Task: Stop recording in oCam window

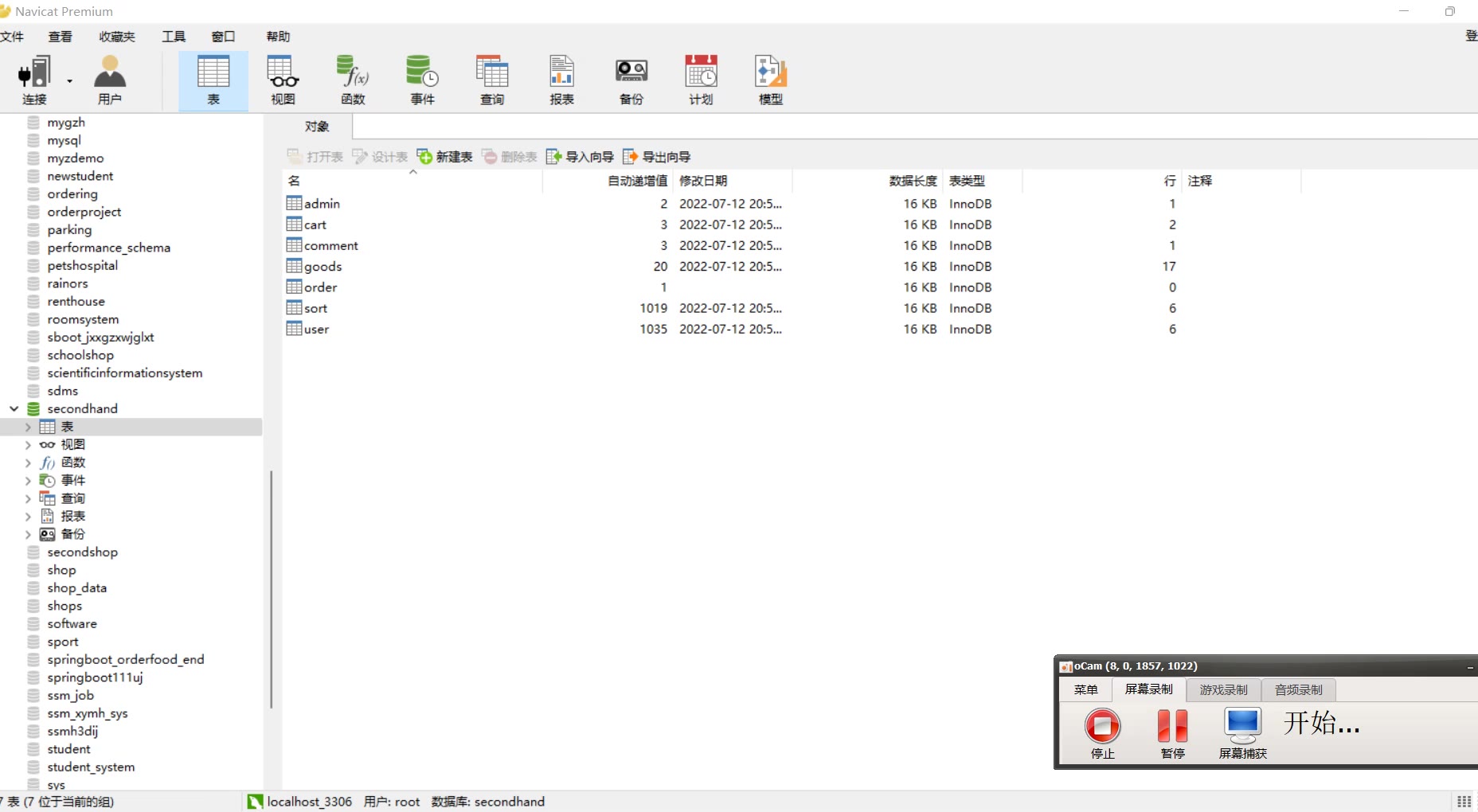Action: (x=1102, y=733)
